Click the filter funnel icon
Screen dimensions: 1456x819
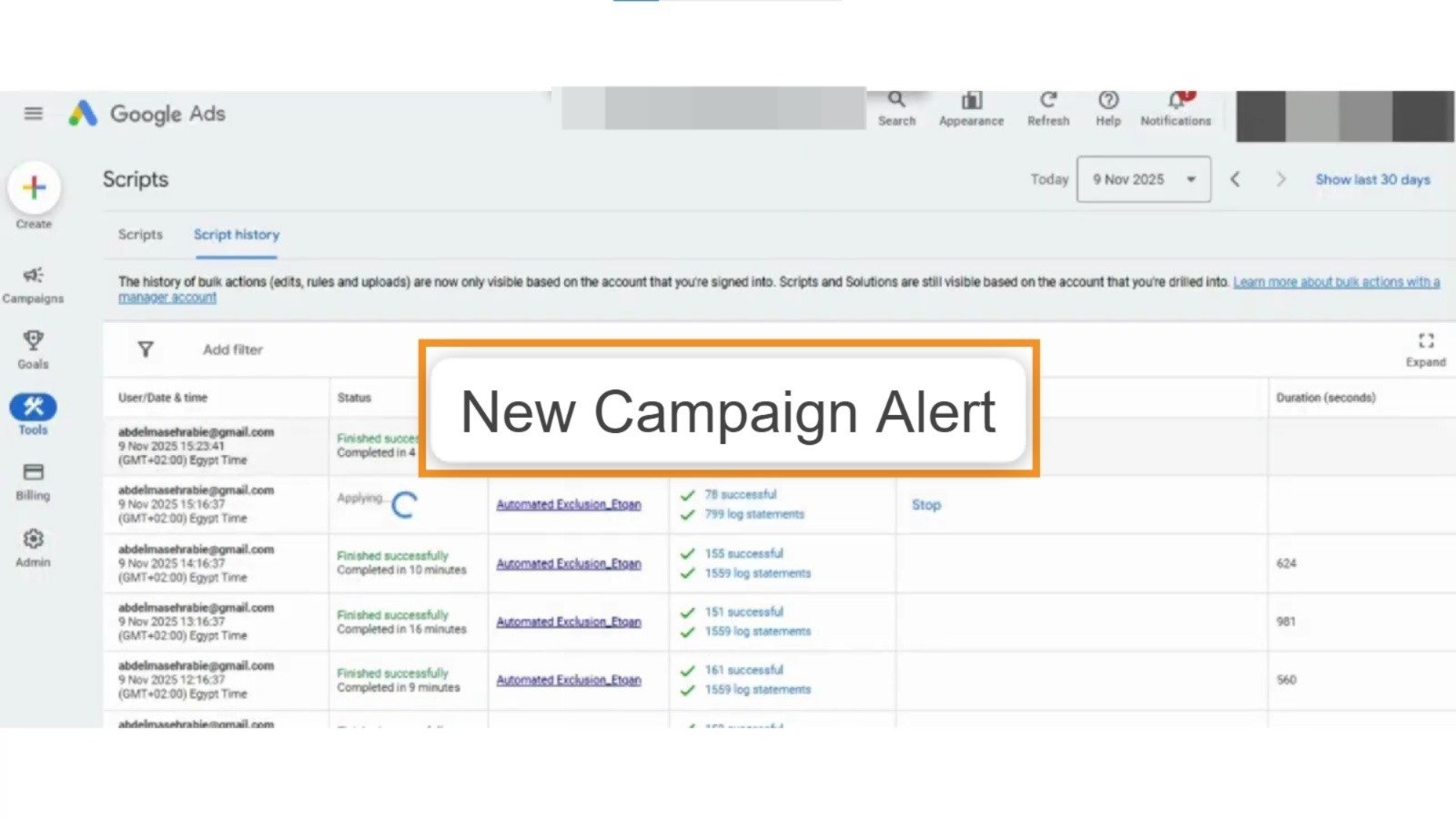(146, 349)
